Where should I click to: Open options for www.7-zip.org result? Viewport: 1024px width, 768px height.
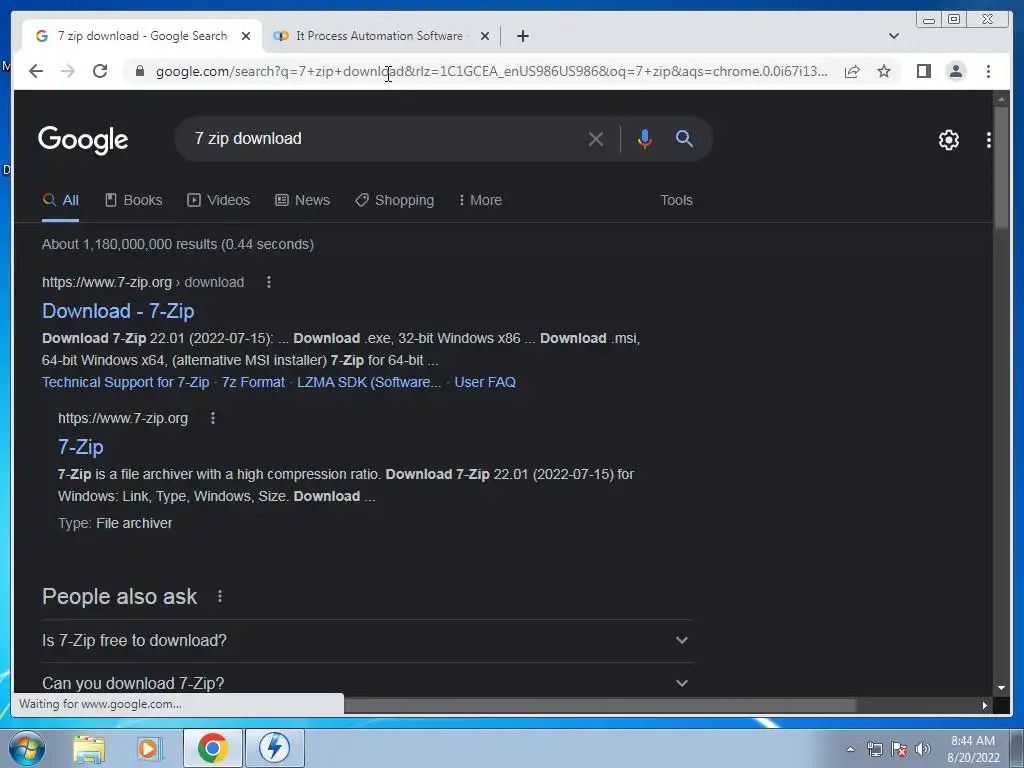point(212,418)
